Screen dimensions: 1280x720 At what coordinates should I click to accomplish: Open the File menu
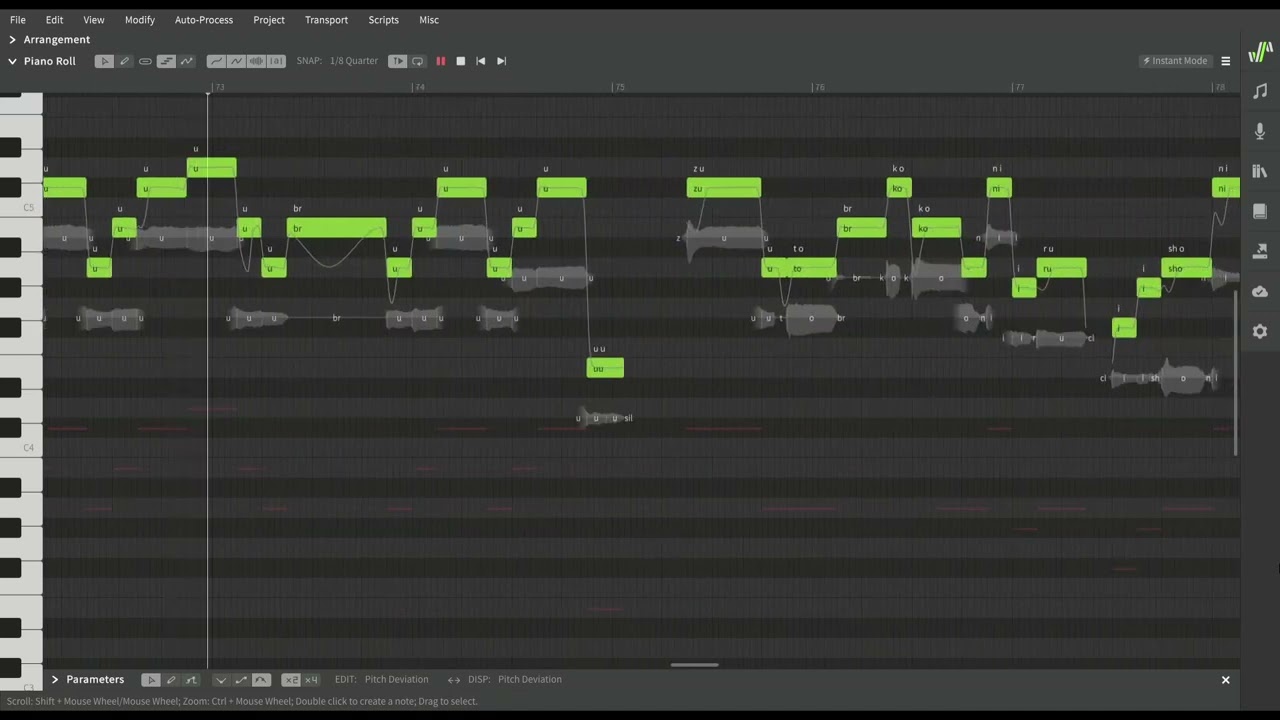point(18,20)
